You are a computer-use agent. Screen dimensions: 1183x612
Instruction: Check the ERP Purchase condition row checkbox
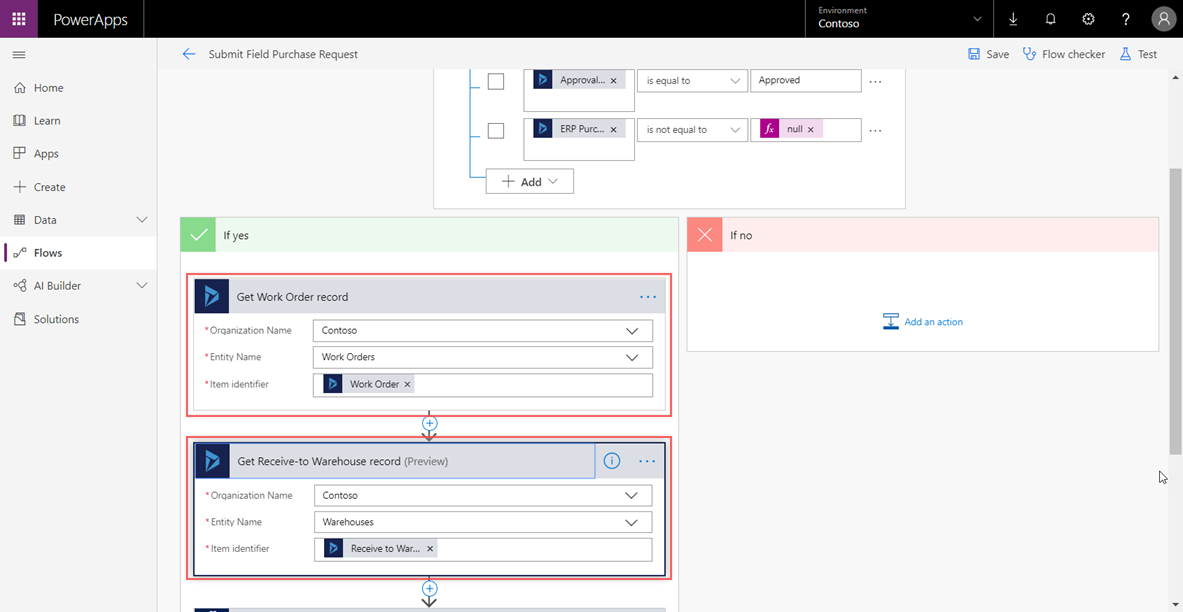click(x=496, y=130)
